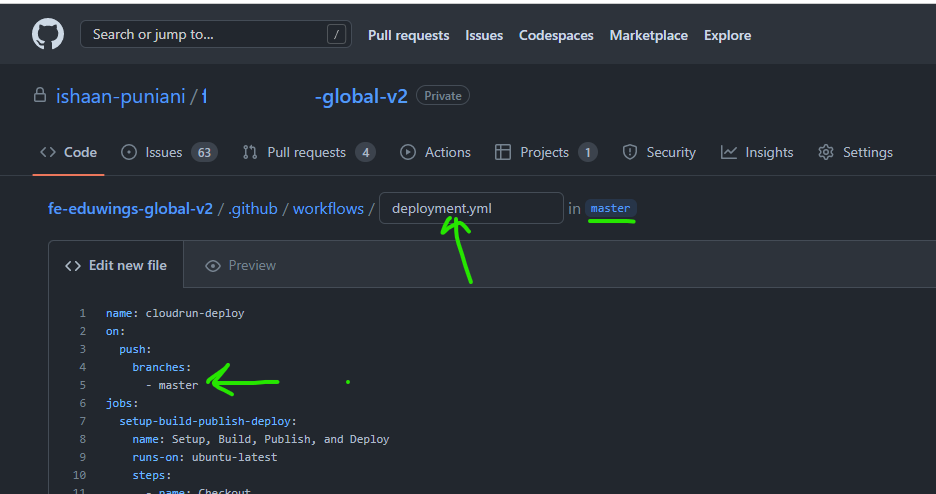Click 'name: Setup, Build, Publish, and Deploy'
The image size is (936, 494).
tap(261, 439)
